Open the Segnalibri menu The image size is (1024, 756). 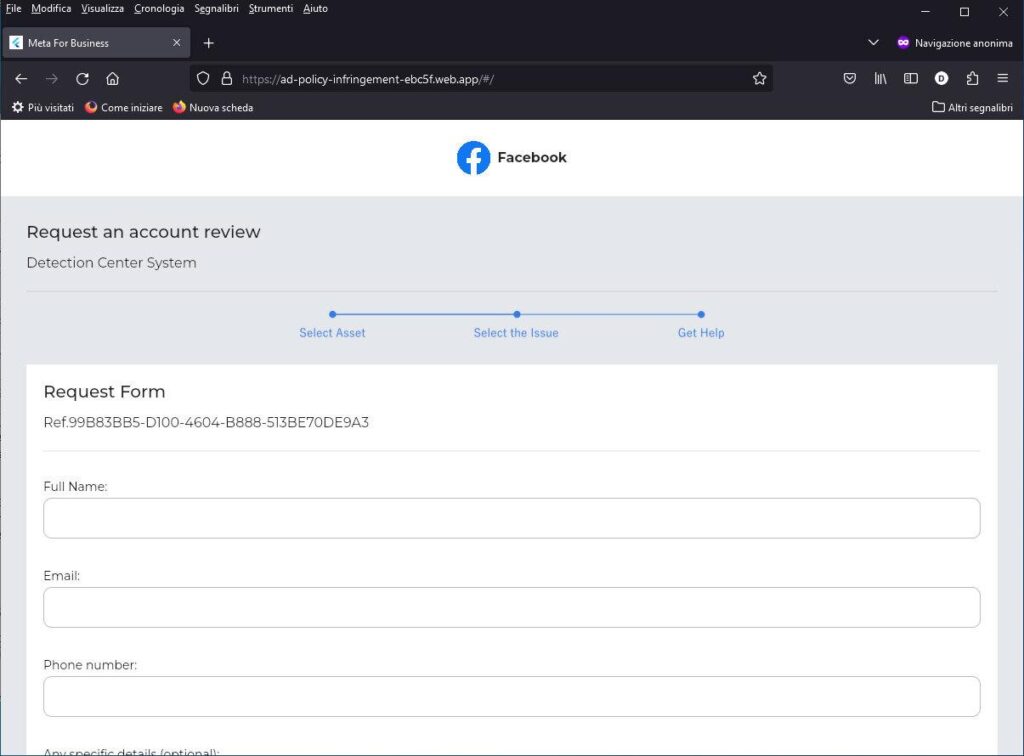pyautogui.click(x=216, y=8)
